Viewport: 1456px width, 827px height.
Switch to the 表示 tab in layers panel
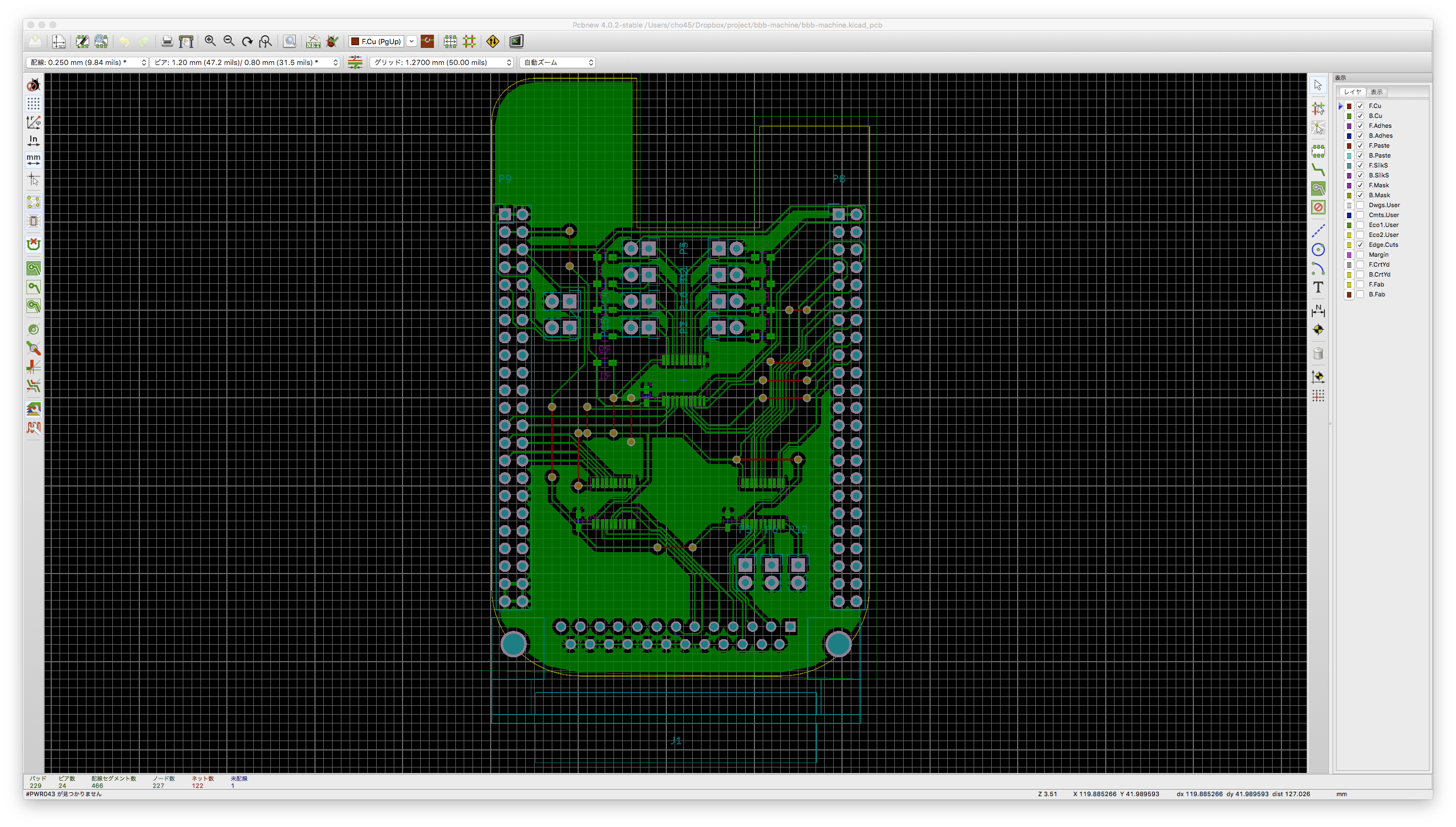1377,92
